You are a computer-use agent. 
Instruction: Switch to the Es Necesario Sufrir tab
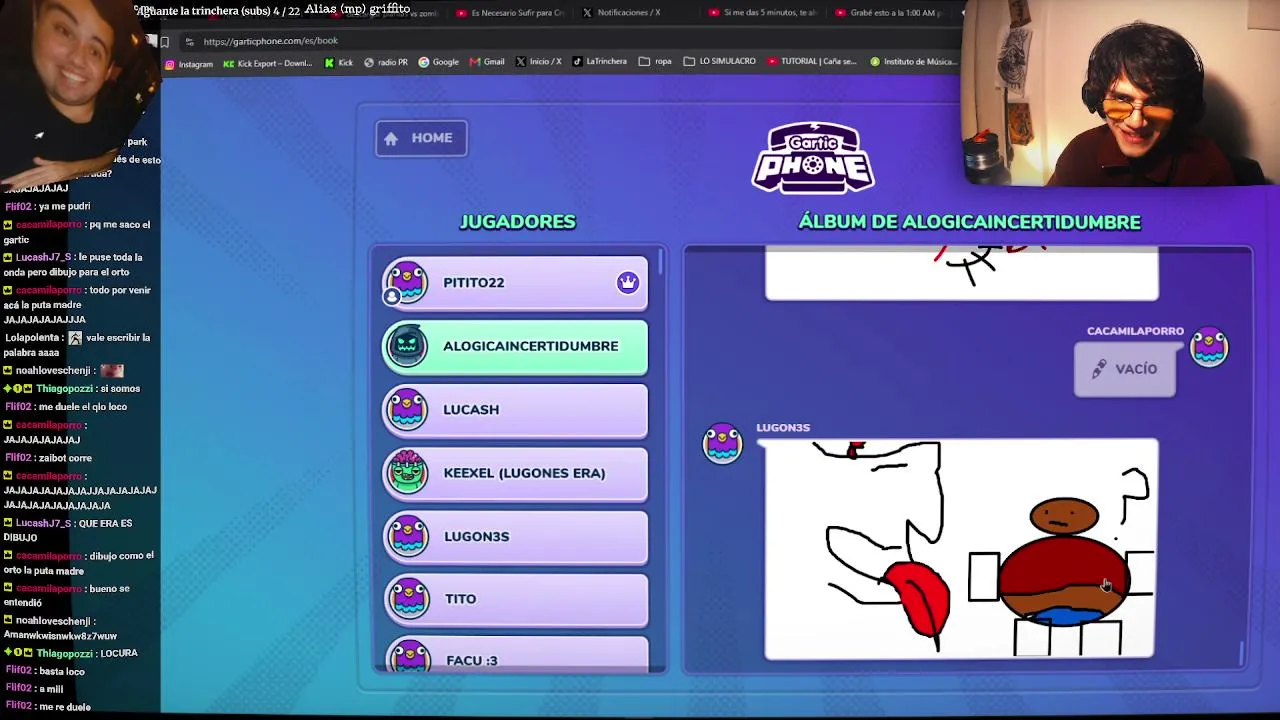510,13
